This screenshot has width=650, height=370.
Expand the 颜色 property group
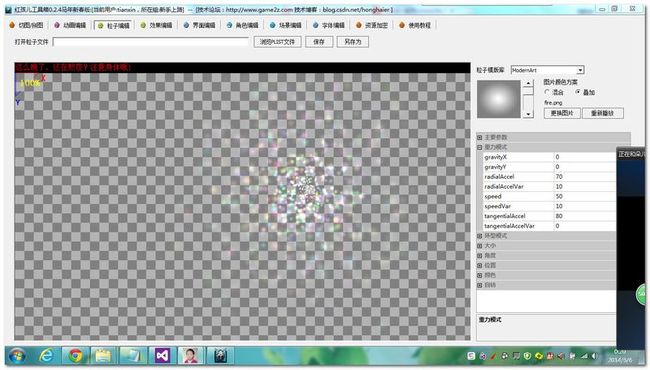coord(480,275)
